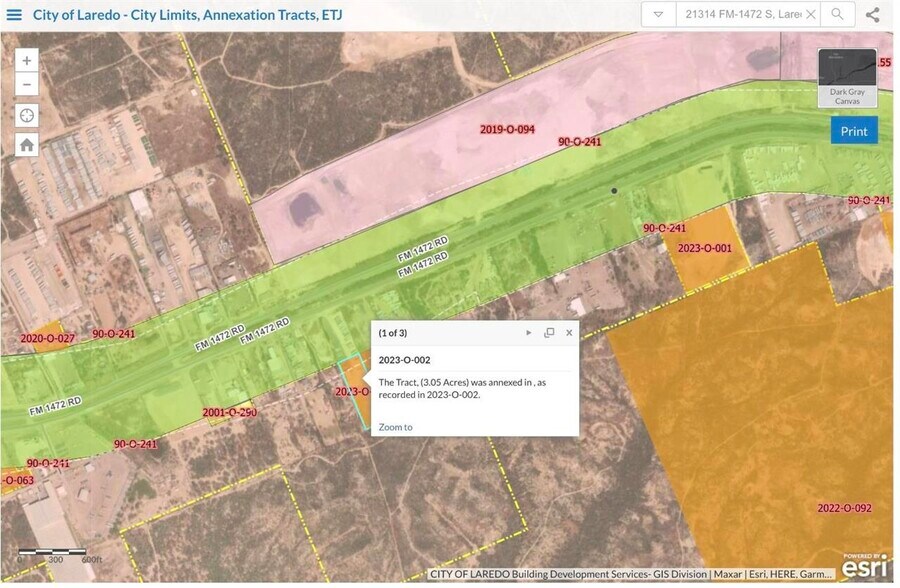The height and width of the screenshot is (588, 900).
Task: Select the home default extent icon
Action: coord(26,145)
